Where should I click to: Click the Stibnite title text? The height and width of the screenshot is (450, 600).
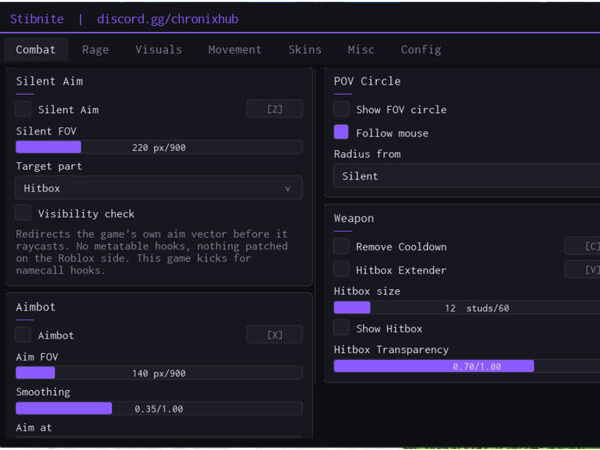(x=37, y=19)
